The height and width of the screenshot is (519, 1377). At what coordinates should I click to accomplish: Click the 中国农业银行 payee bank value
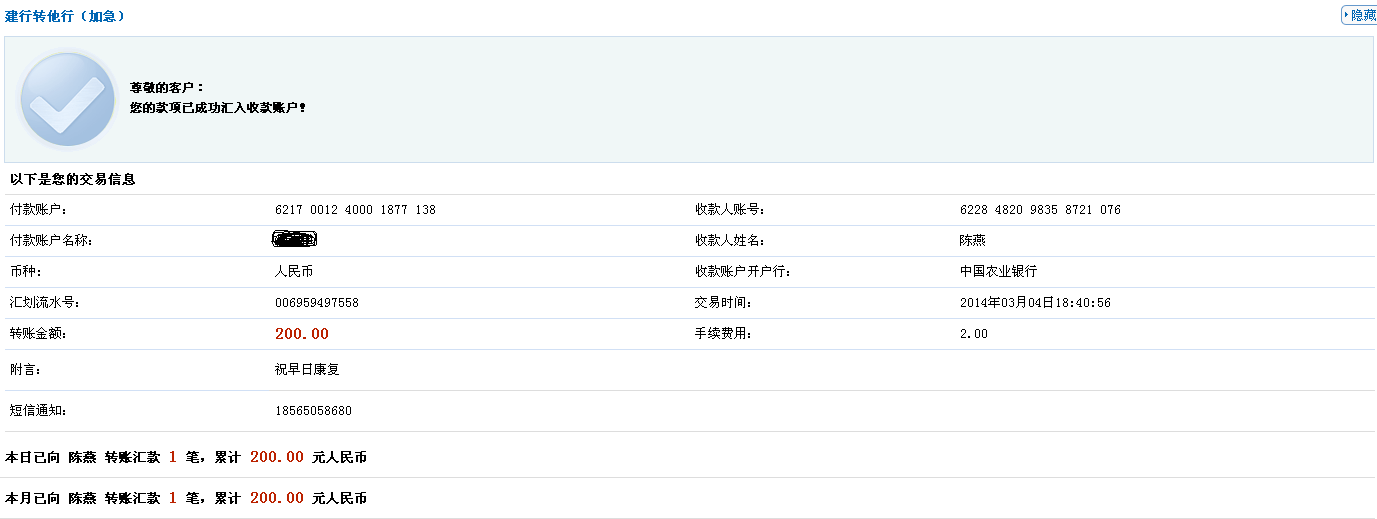(x=998, y=272)
